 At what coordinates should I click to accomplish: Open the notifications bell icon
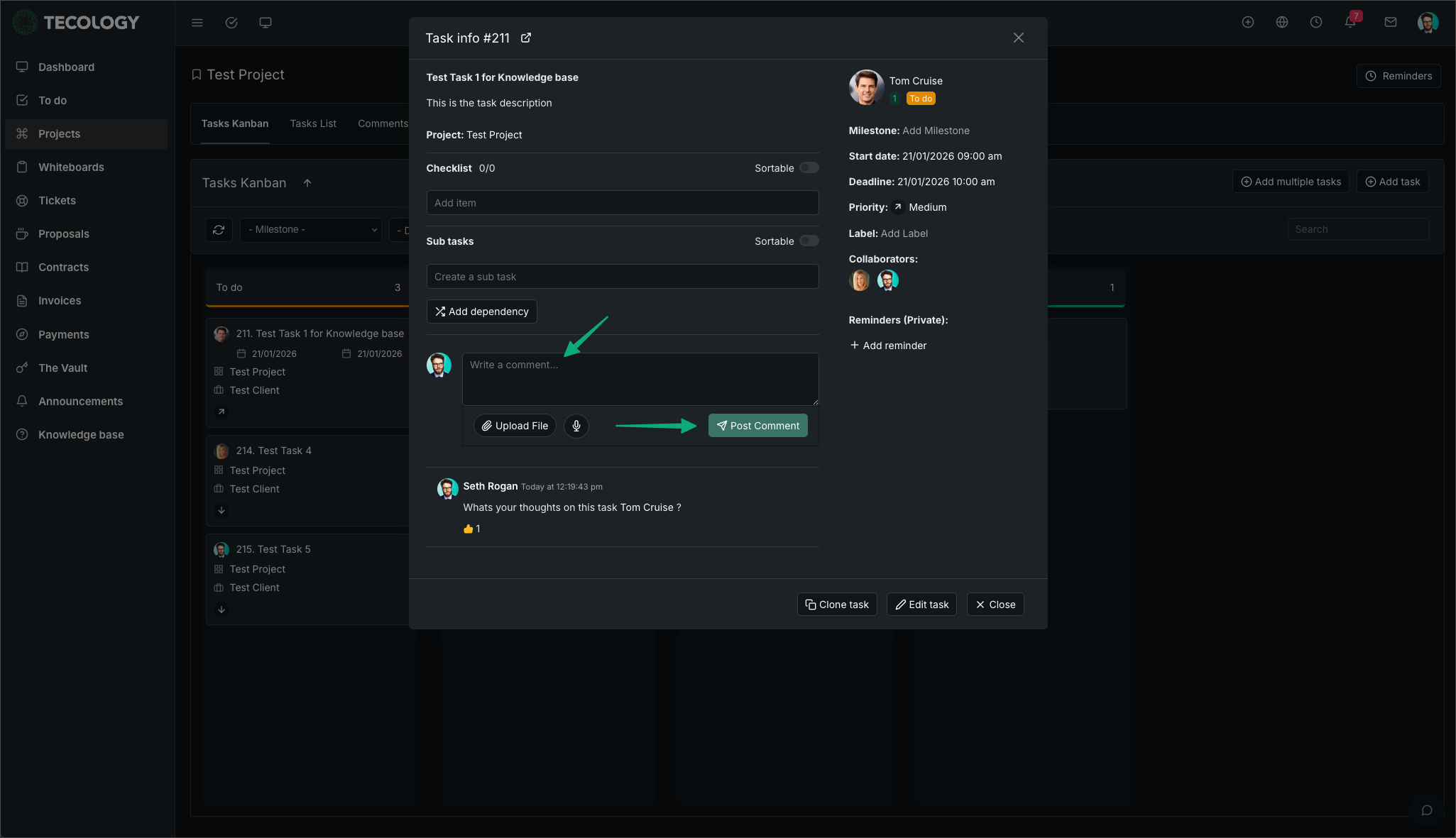pyautogui.click(x=1350, y=23)
